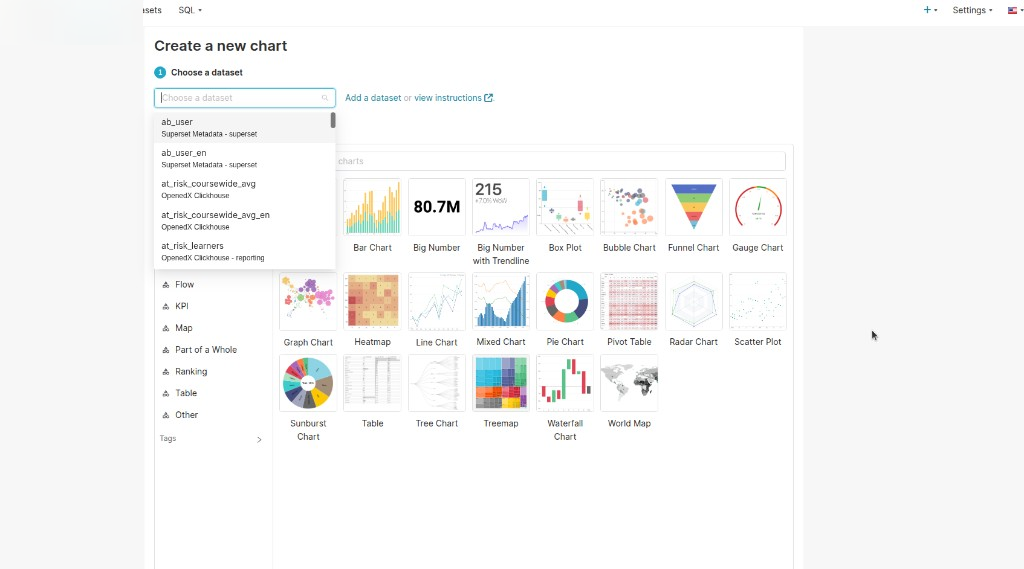The height and width of the screenshot is (569, 1024).
Task: Open the SQL menu
Action: click(x=190, y=10)
